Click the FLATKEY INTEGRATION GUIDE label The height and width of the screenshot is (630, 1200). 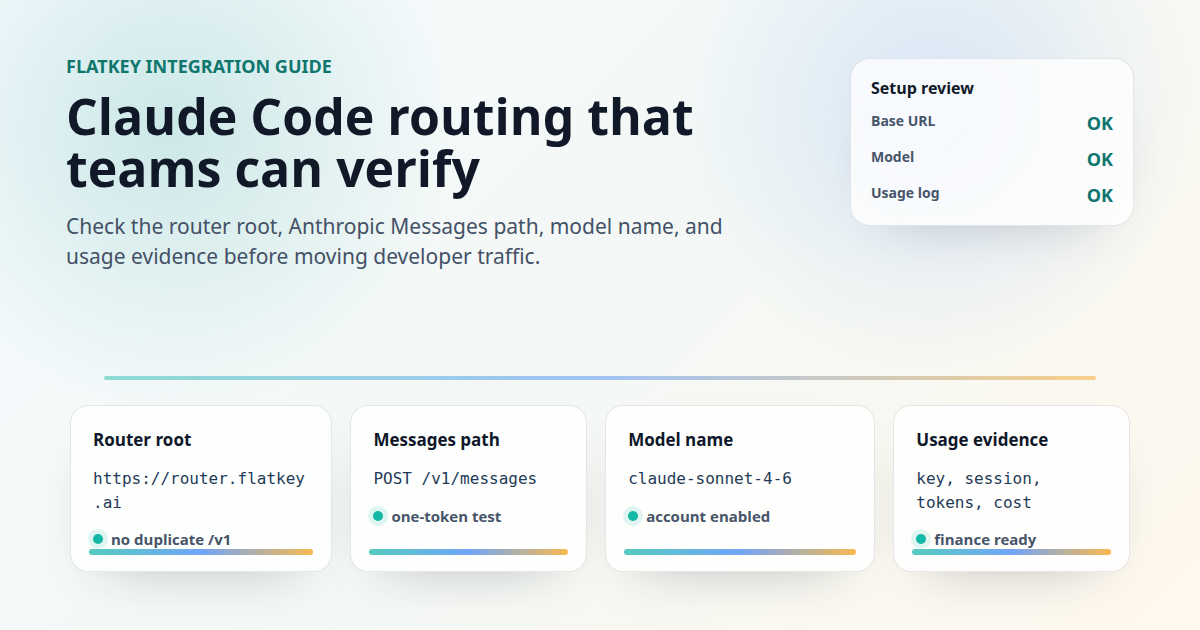(199, 67)
